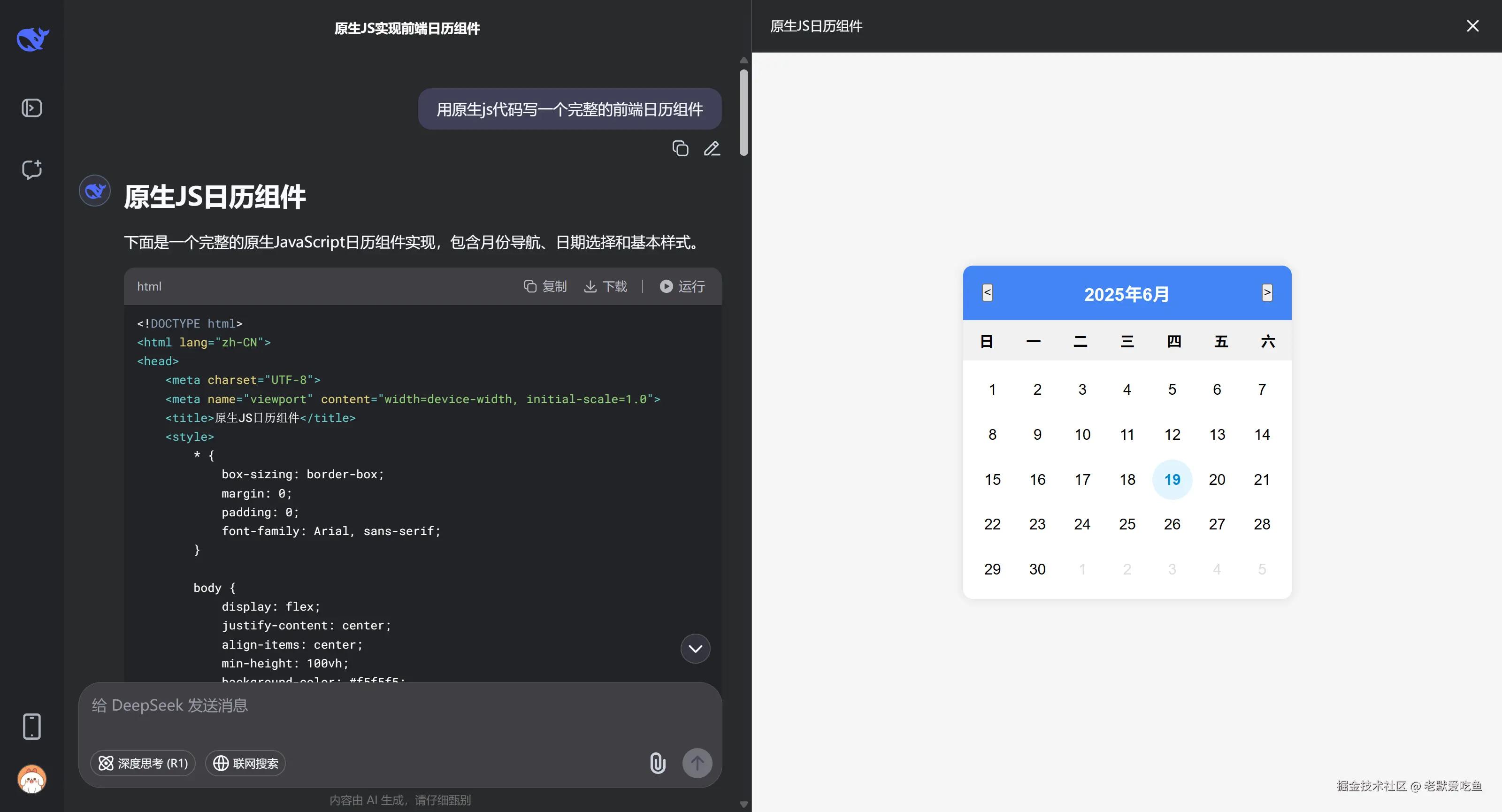1502x812 pixels.
Task: Attach a file with paperclip icon
Action: 657,763
